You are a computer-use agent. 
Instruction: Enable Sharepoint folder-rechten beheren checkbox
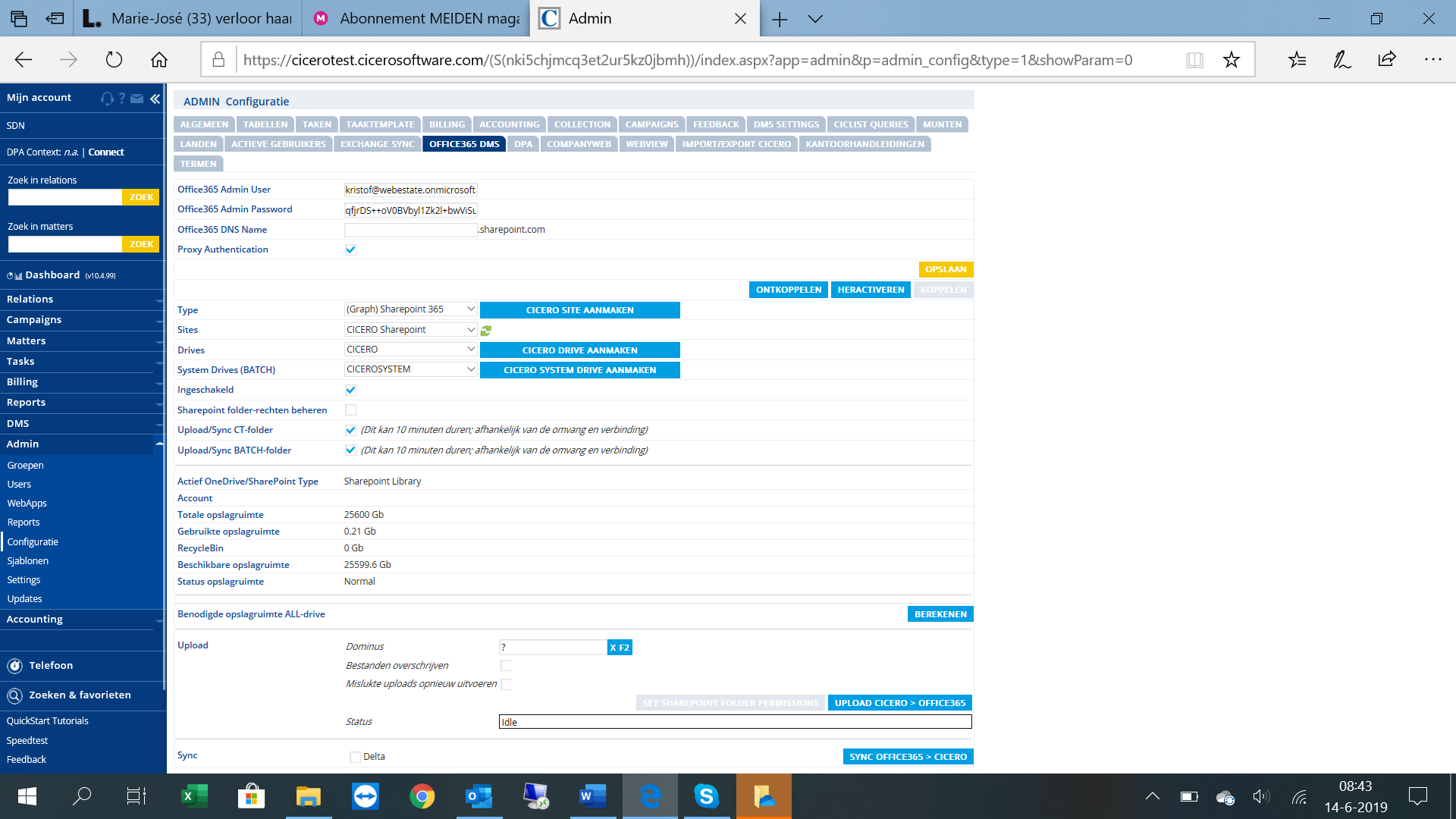click(x=350, y=410)
